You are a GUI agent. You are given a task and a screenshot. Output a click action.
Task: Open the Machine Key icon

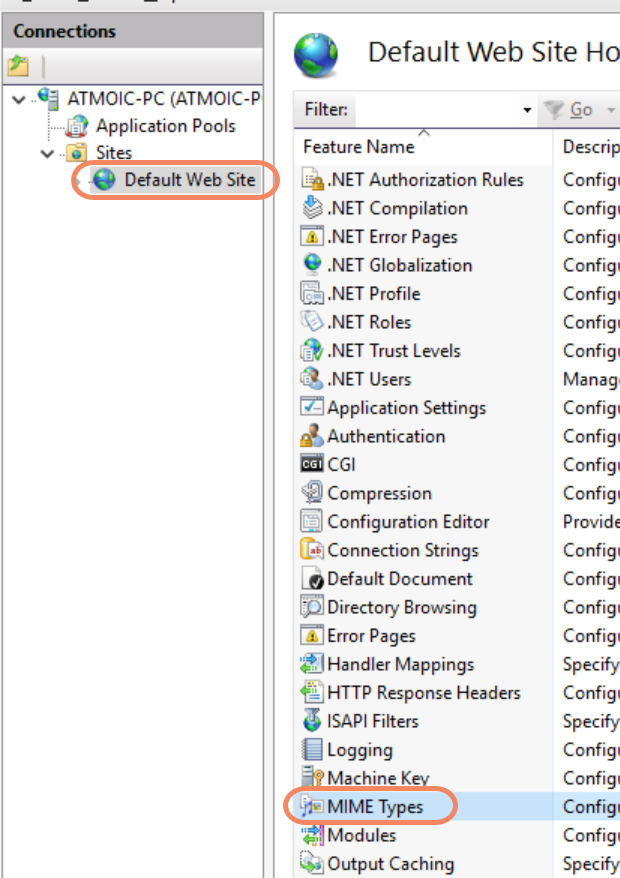pyautogui.click(x=312, y=778)
